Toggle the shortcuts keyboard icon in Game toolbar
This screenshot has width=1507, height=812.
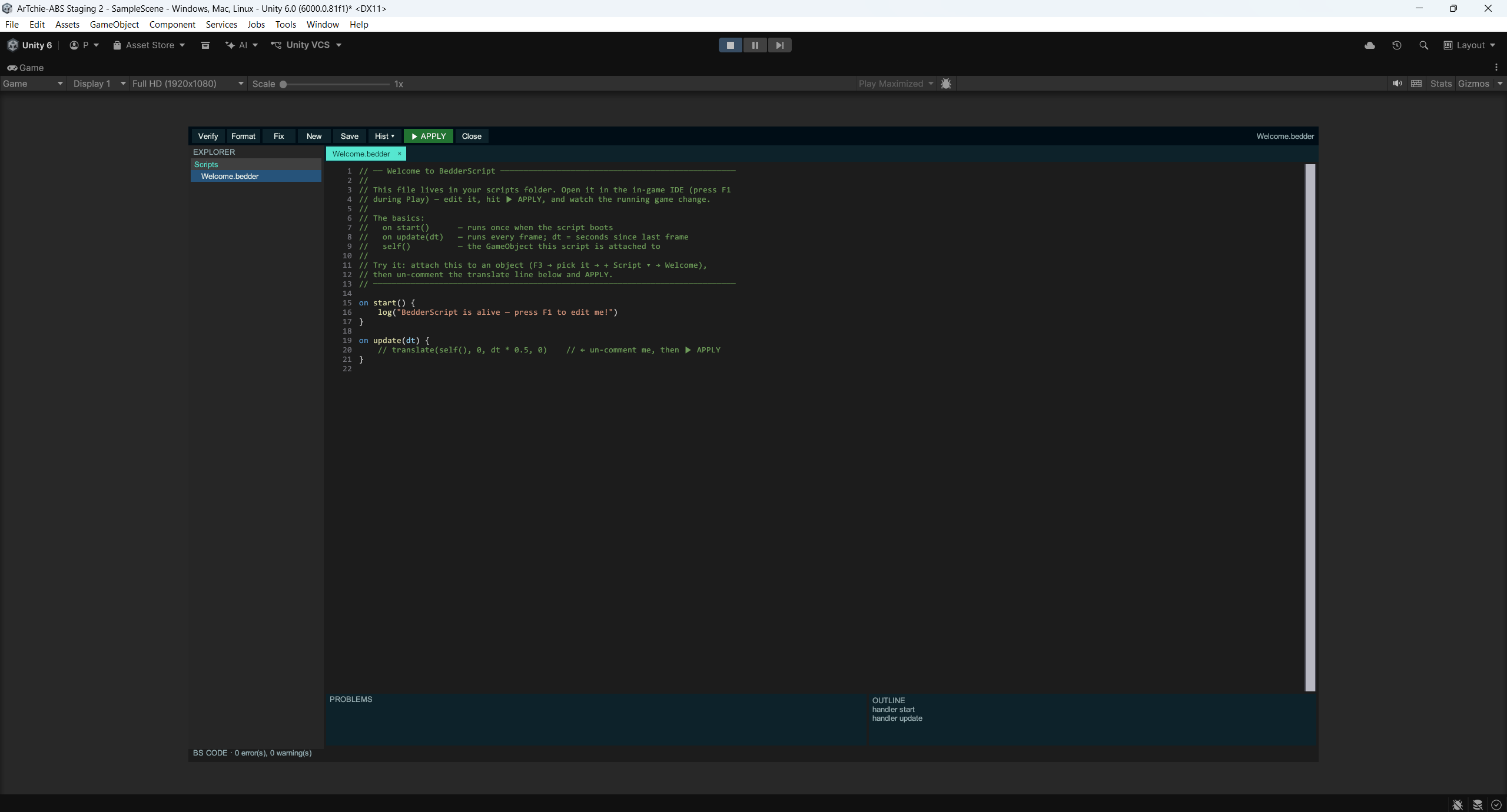1416,84
